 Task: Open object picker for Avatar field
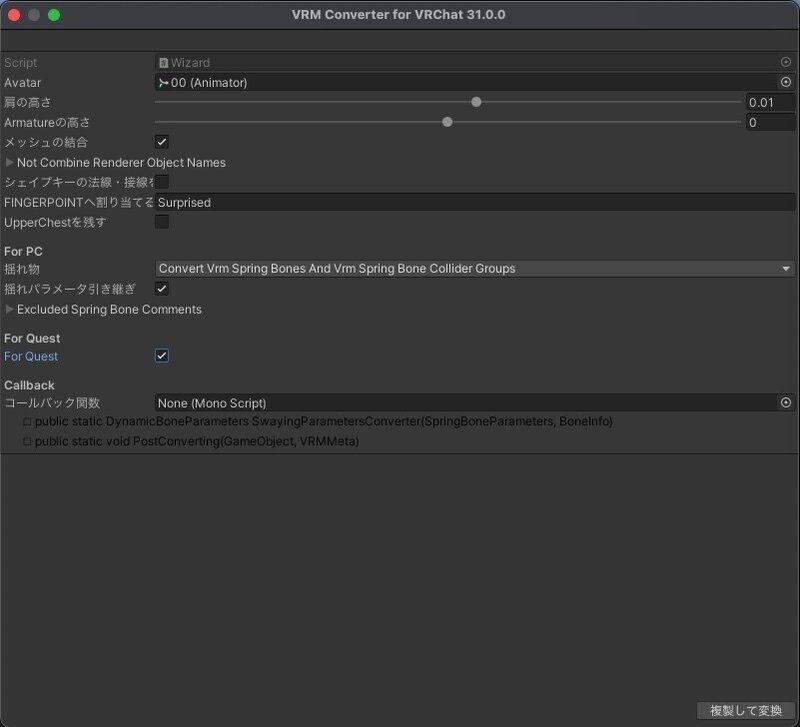coord(786,82)
